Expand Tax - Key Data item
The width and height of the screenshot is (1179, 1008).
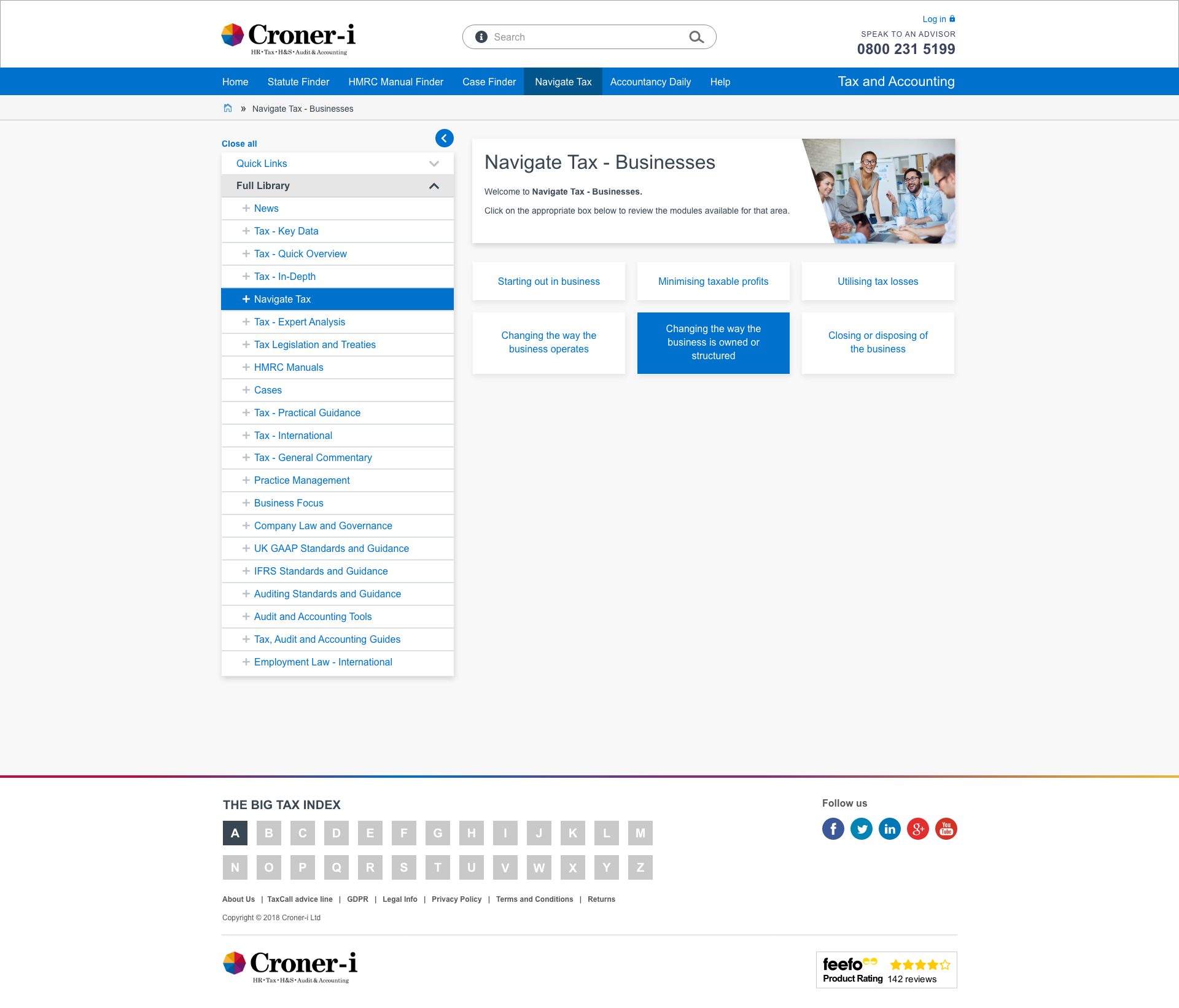tap(246, 231)
